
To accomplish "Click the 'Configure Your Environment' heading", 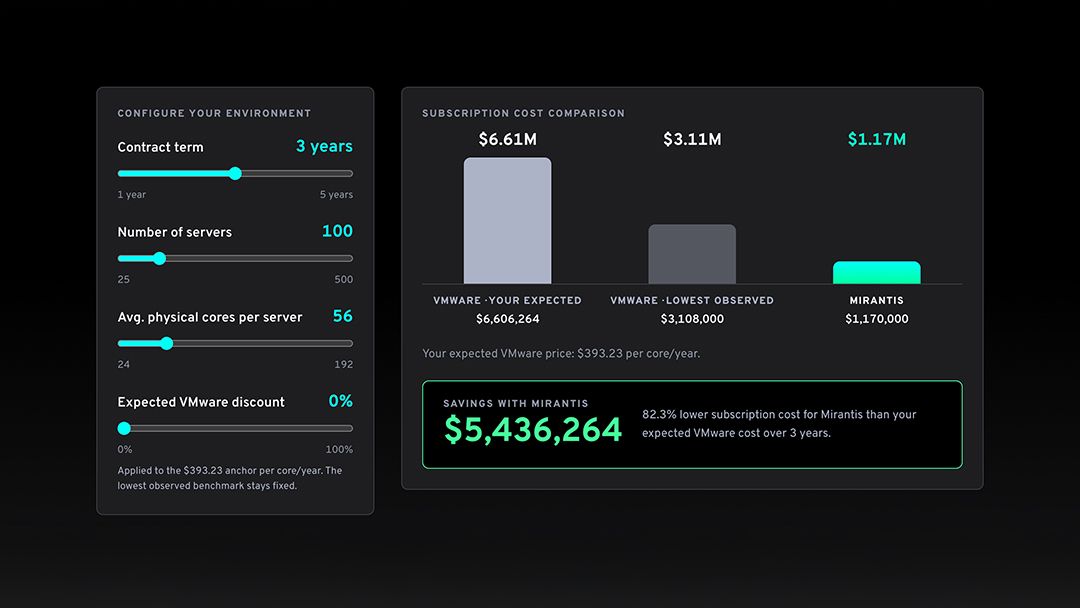I will pyautogui.click(x=214, y=113).
